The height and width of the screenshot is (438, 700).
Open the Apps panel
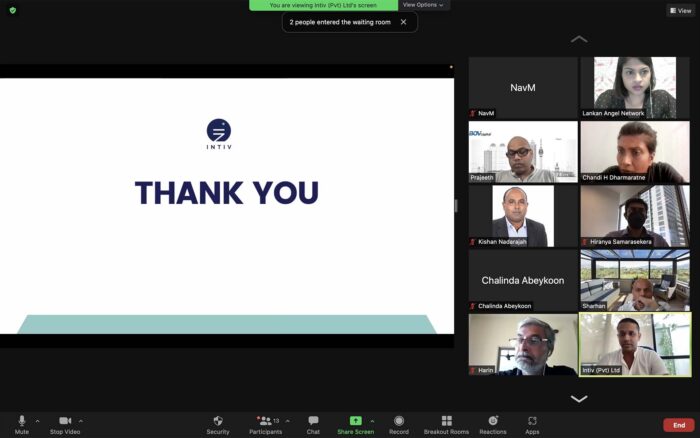[532, 424]
